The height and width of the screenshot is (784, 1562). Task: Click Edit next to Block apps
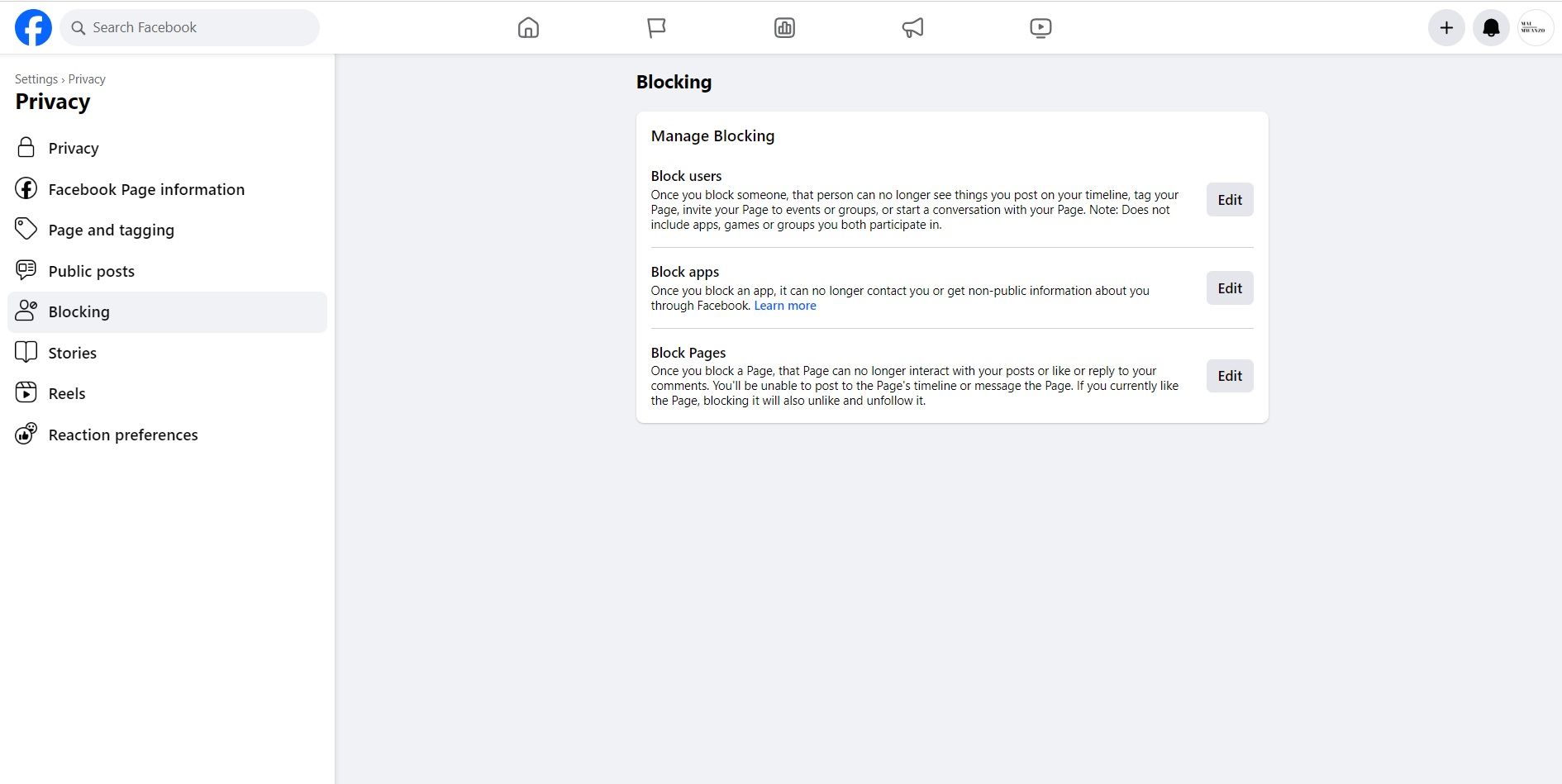[x=1229, y=287]
